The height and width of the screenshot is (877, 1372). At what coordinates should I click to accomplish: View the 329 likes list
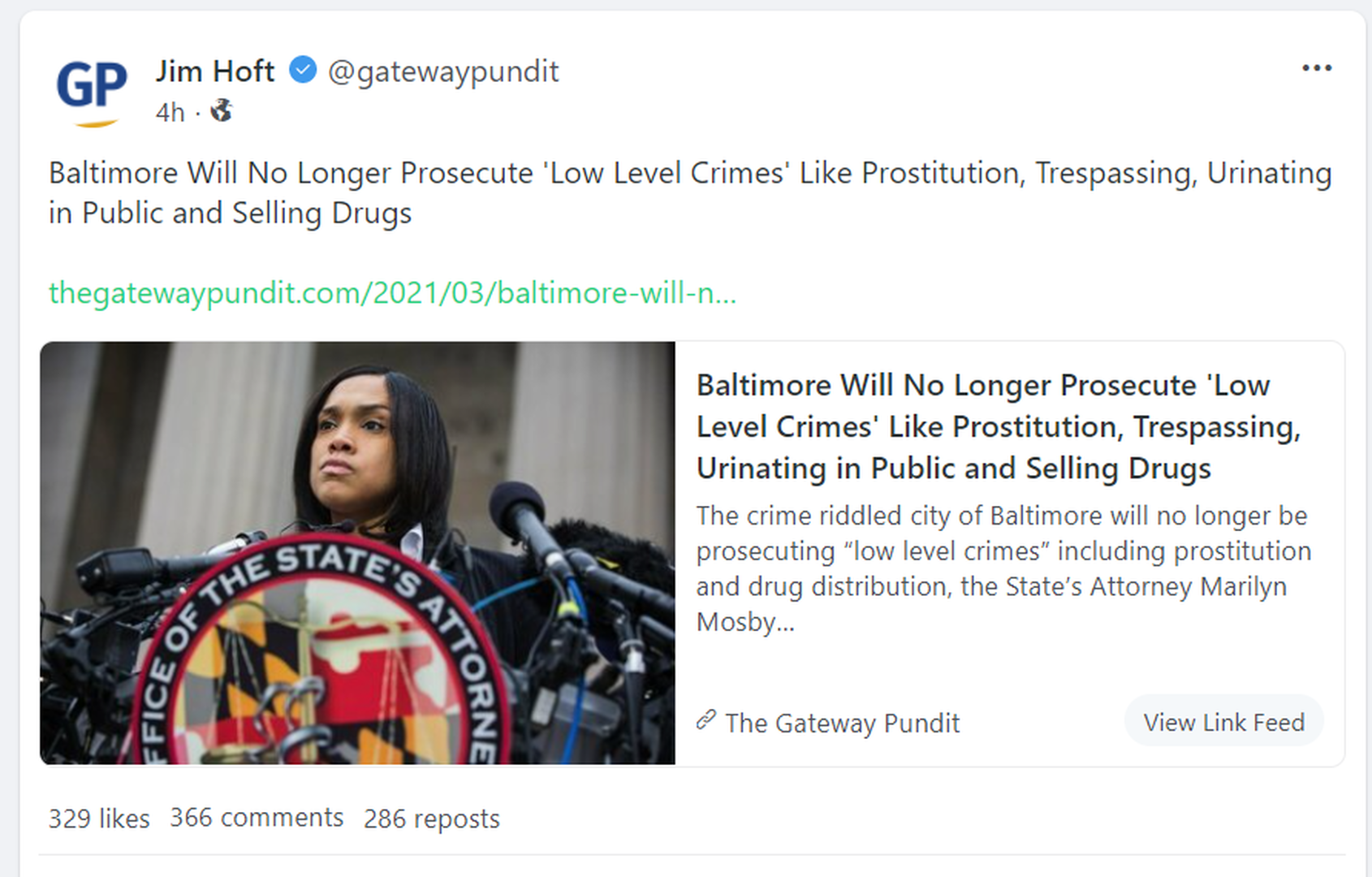(x=99, y=819)
